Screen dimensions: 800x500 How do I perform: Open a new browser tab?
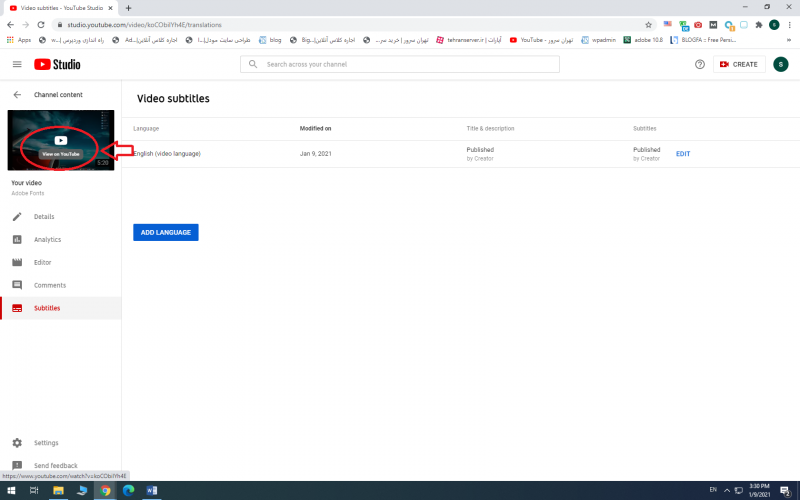128,7
